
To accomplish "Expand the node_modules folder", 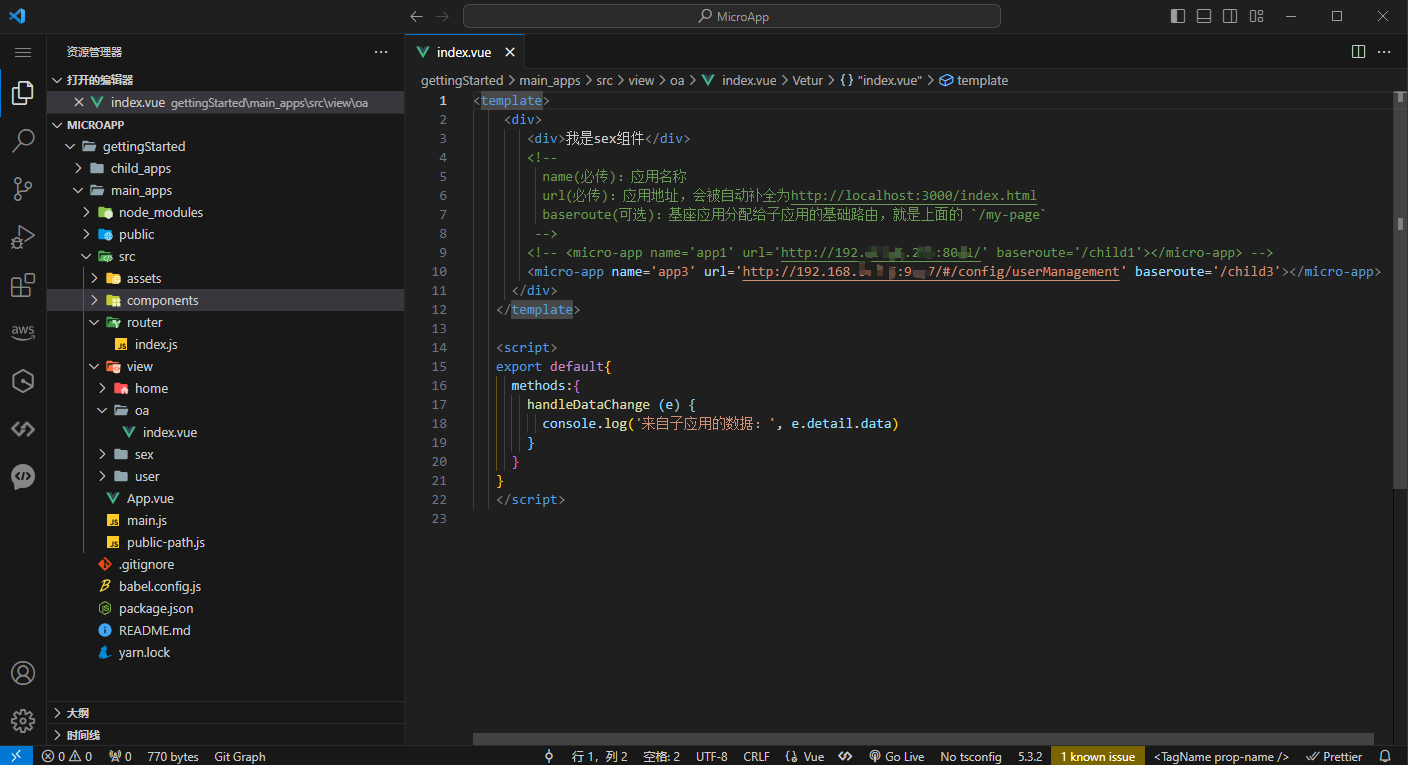I will pos(160,212).
